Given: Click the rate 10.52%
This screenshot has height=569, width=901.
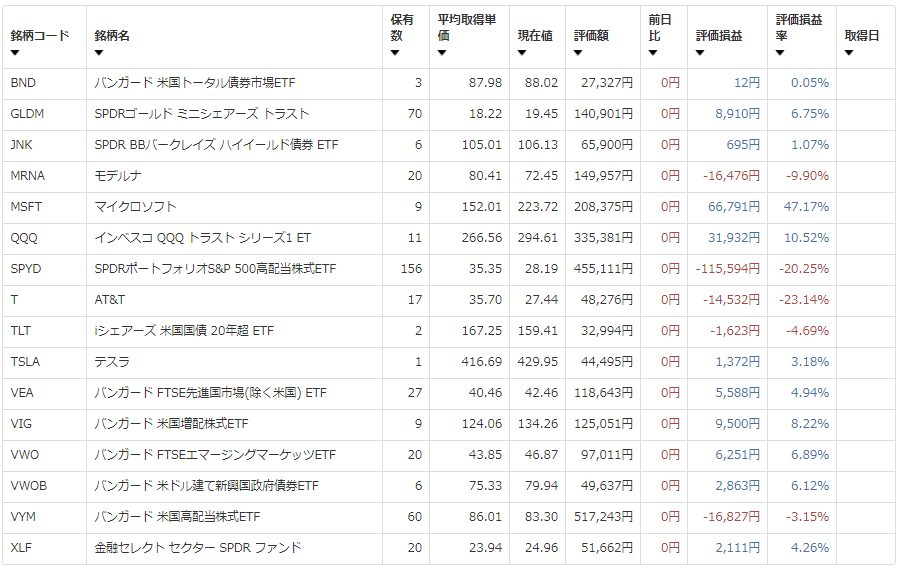Looking at the screenshot, I should 806,239.
